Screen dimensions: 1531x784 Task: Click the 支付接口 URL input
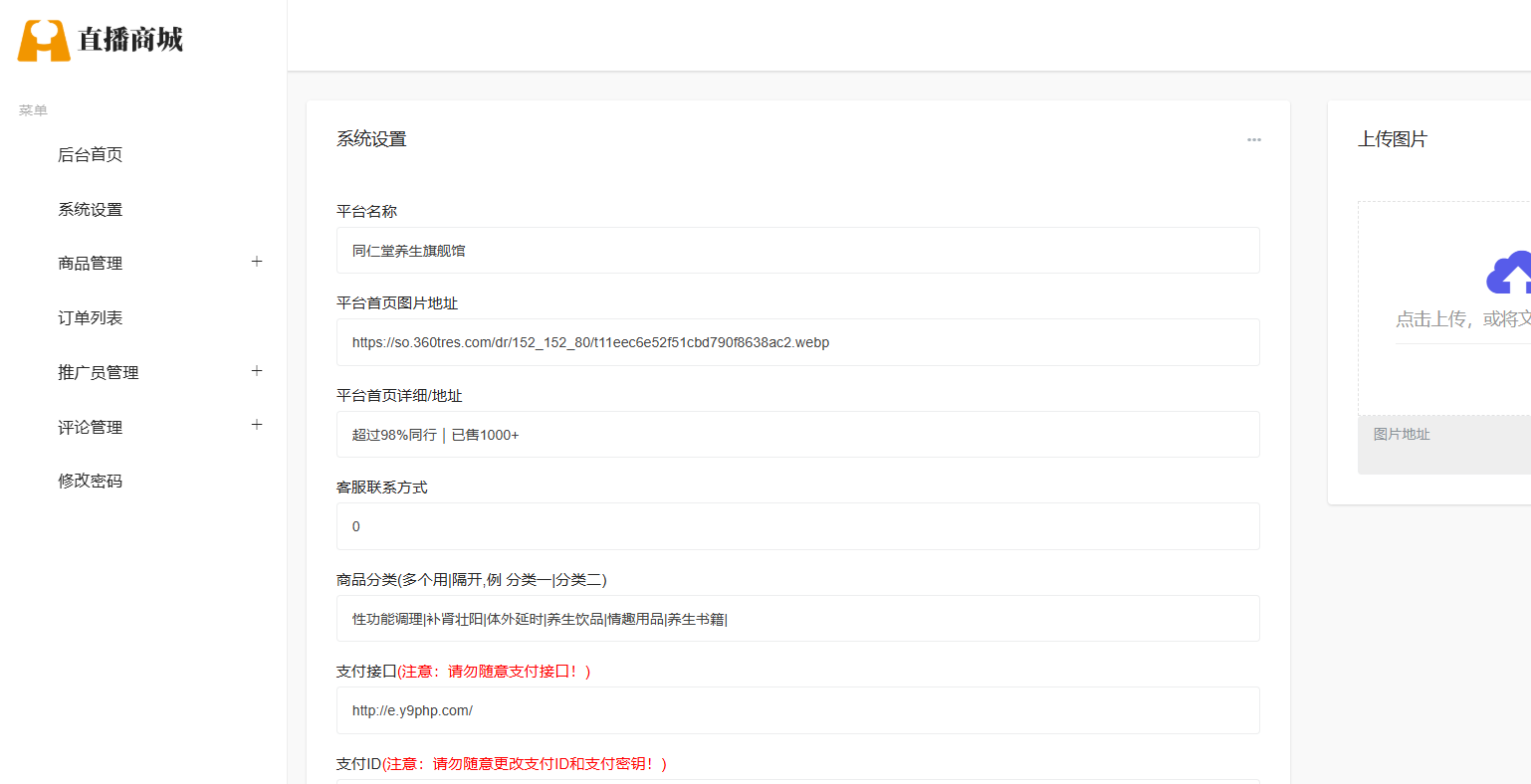coord(797,710)
